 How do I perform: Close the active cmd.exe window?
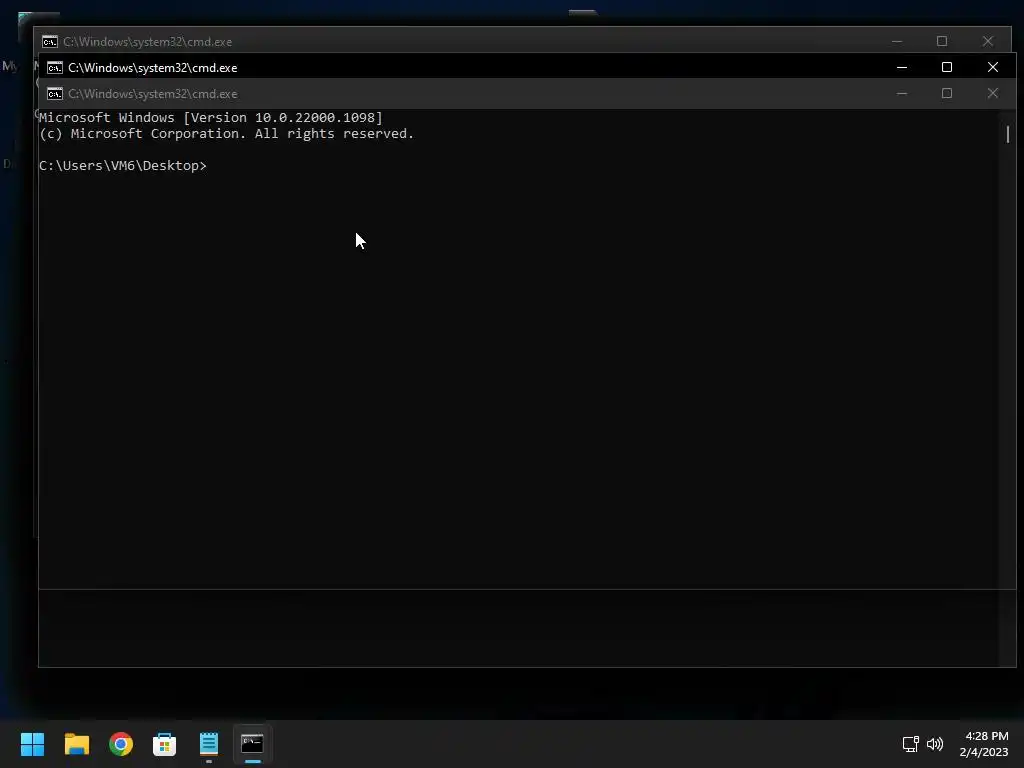(x=993, y=67)
